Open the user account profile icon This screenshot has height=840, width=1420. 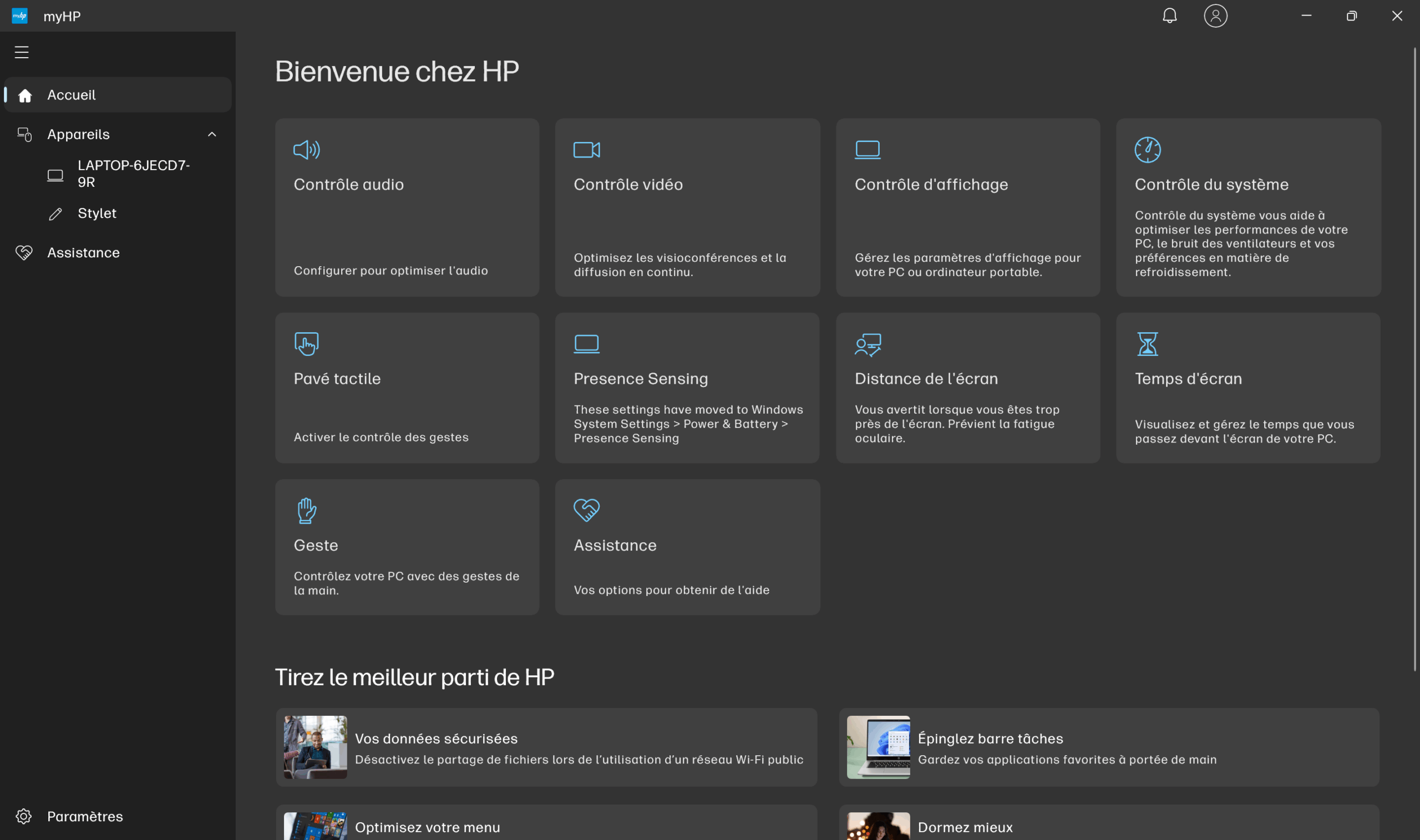point(1215,16)
